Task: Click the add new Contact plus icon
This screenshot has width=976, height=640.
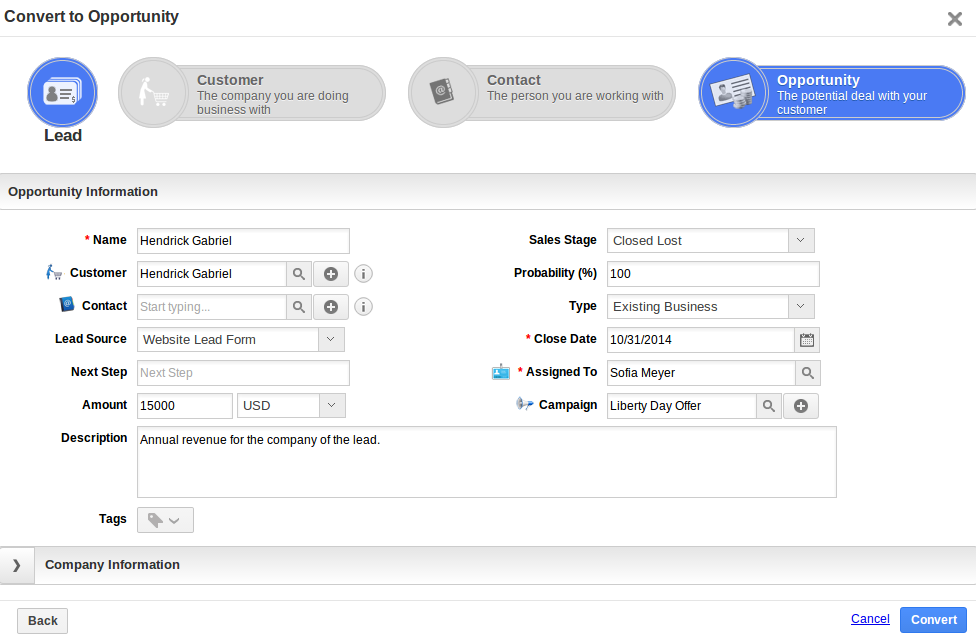Action: (x=331, y=307)
